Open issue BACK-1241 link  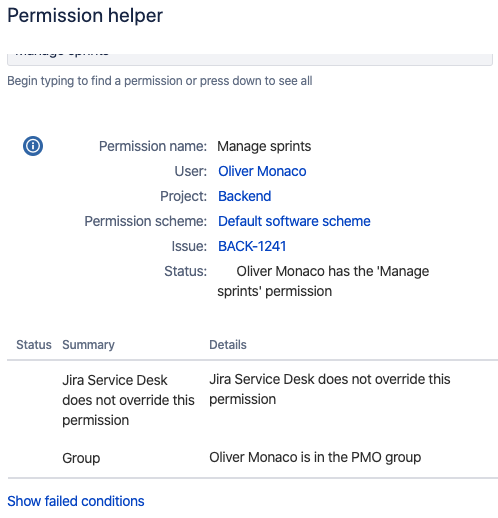[x=252, y=246]
